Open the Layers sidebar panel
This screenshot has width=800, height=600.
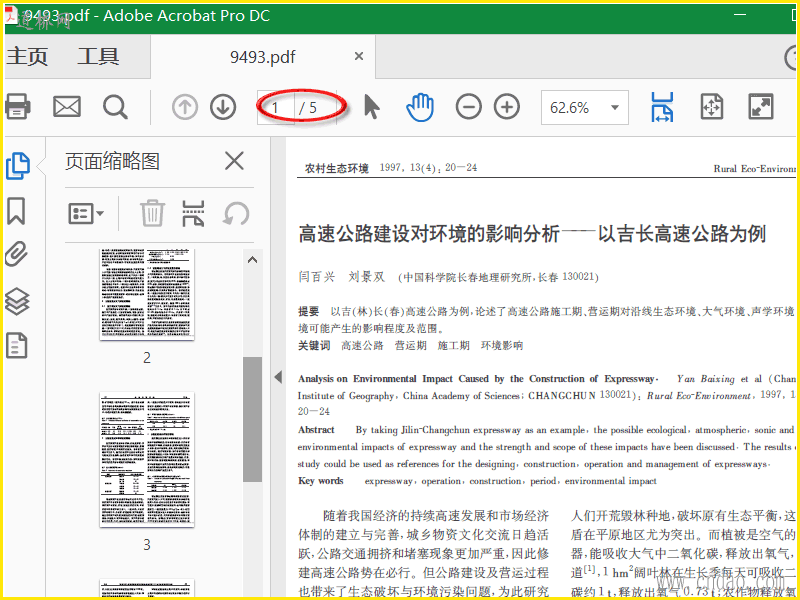(x=17, y=302)
